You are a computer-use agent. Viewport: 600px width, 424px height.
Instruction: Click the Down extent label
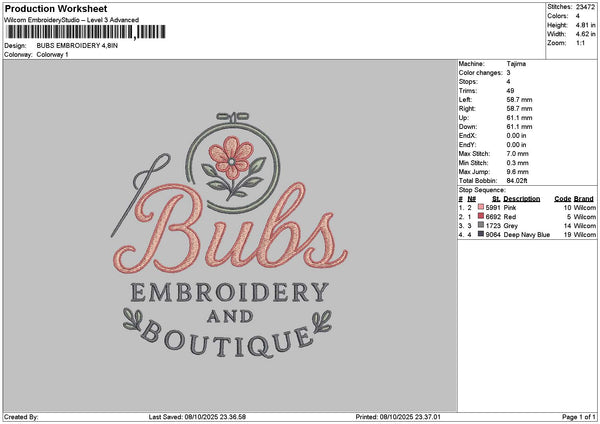[468, 127]
